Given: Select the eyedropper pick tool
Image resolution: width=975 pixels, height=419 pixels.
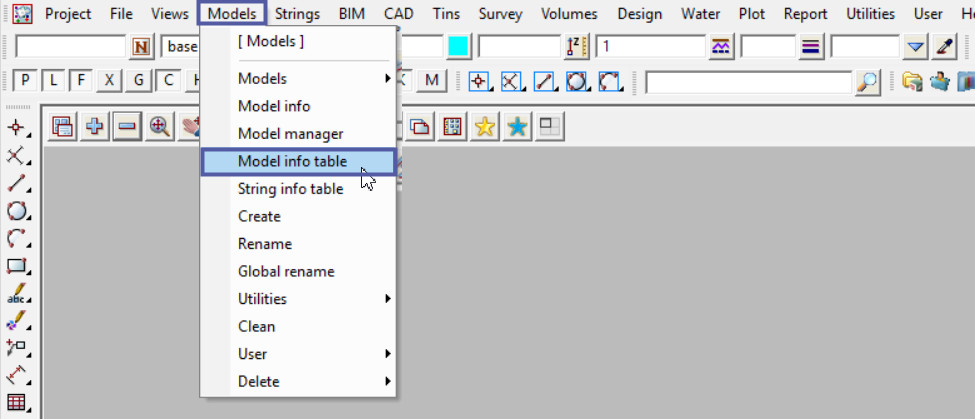Looking at the screenshot, I should [944, 47].
